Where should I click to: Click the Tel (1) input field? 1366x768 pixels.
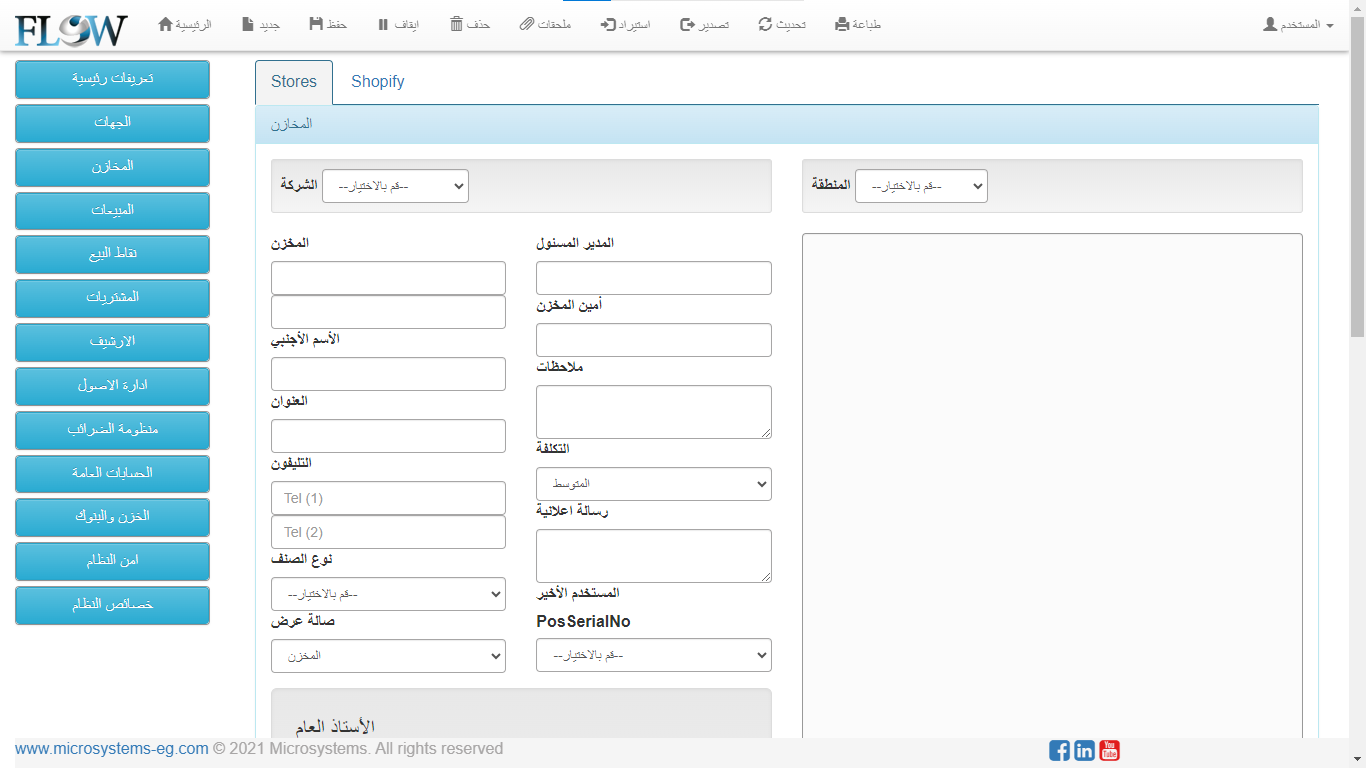[388, 498]
